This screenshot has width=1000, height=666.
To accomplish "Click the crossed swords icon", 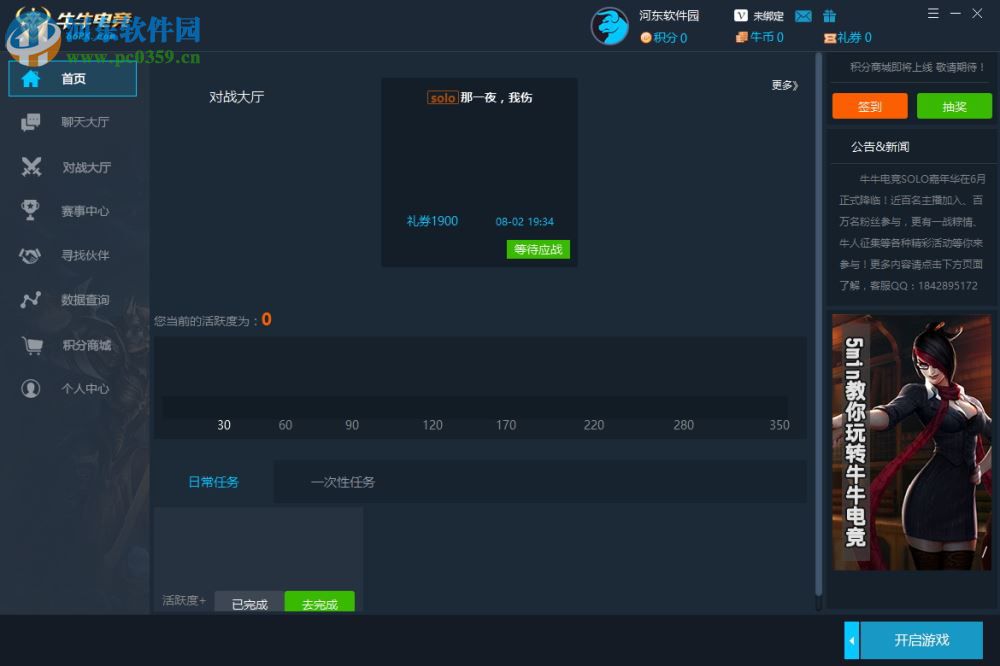I will (31, 167).
